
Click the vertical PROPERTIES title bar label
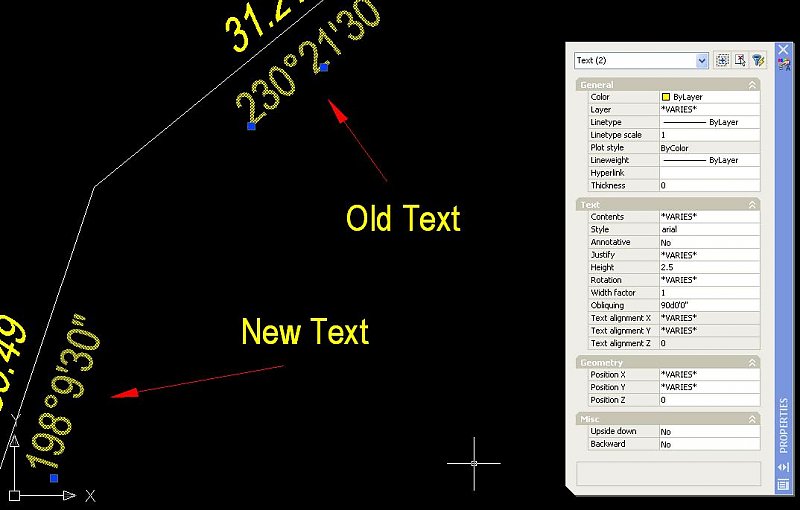tap(783, 426)
